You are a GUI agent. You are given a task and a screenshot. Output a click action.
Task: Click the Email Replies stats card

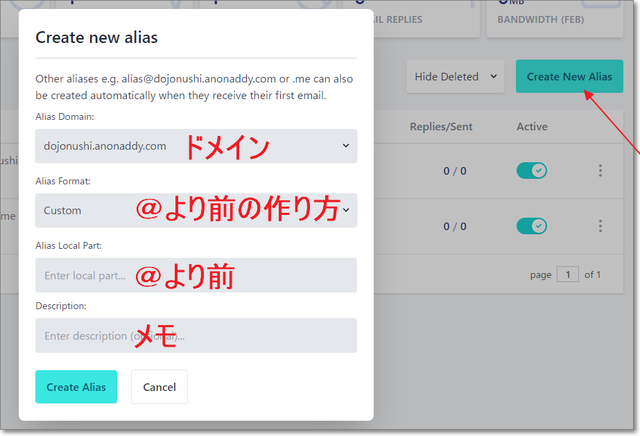tap(425, 17)
